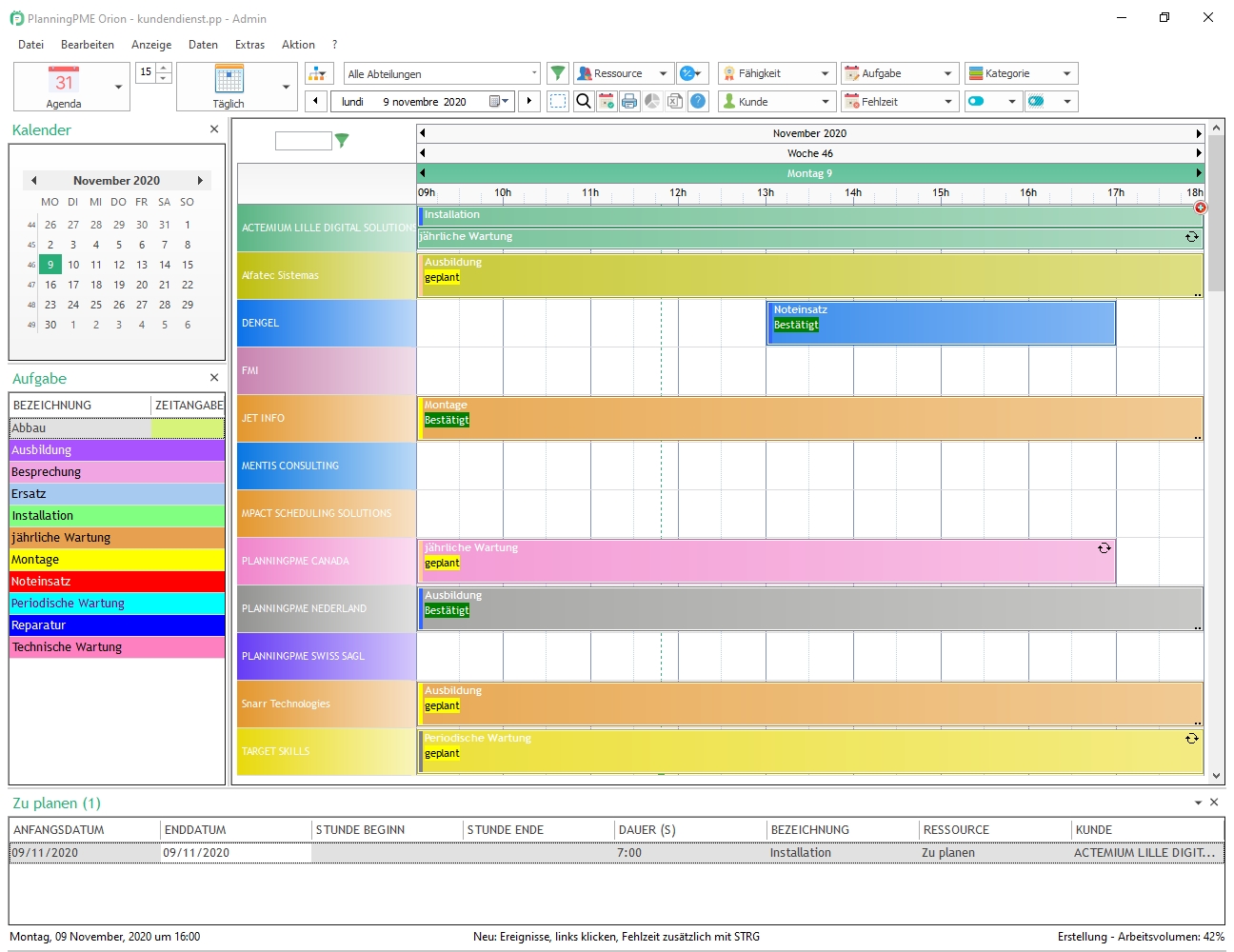Click the striped toggle switch icon
The width and height of the screenshot is (1234, 952).
coord(1037,101)
